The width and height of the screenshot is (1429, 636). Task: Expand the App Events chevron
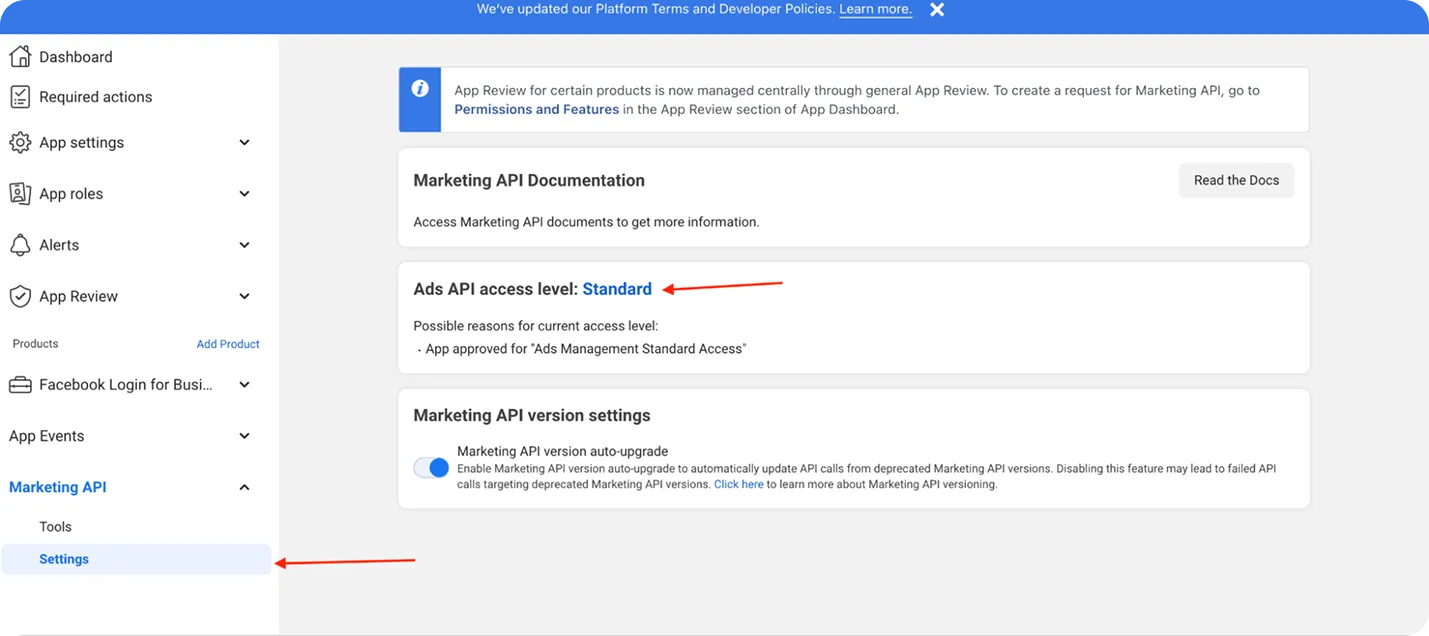tap(245, 436)
